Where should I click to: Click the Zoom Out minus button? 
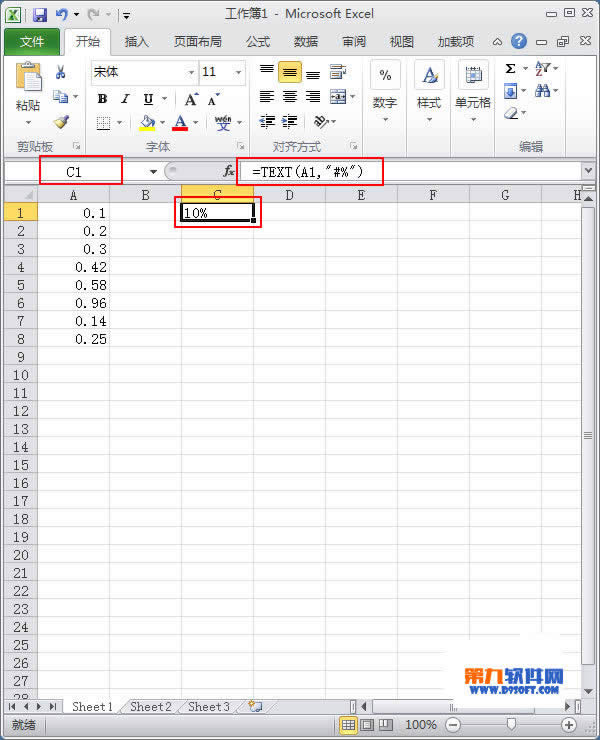pyautogui.click(x=453, y=724)
